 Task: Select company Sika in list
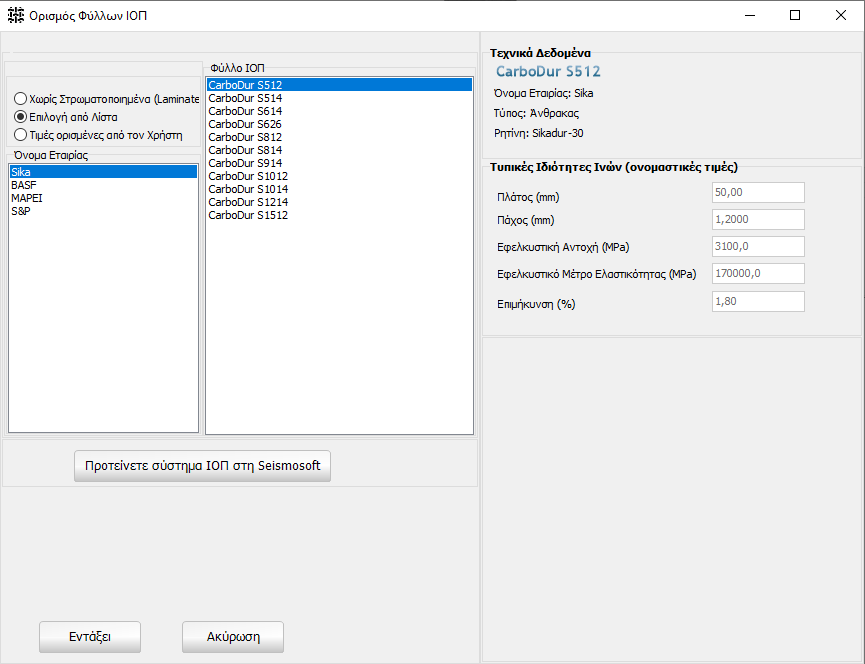coord(103,172)
